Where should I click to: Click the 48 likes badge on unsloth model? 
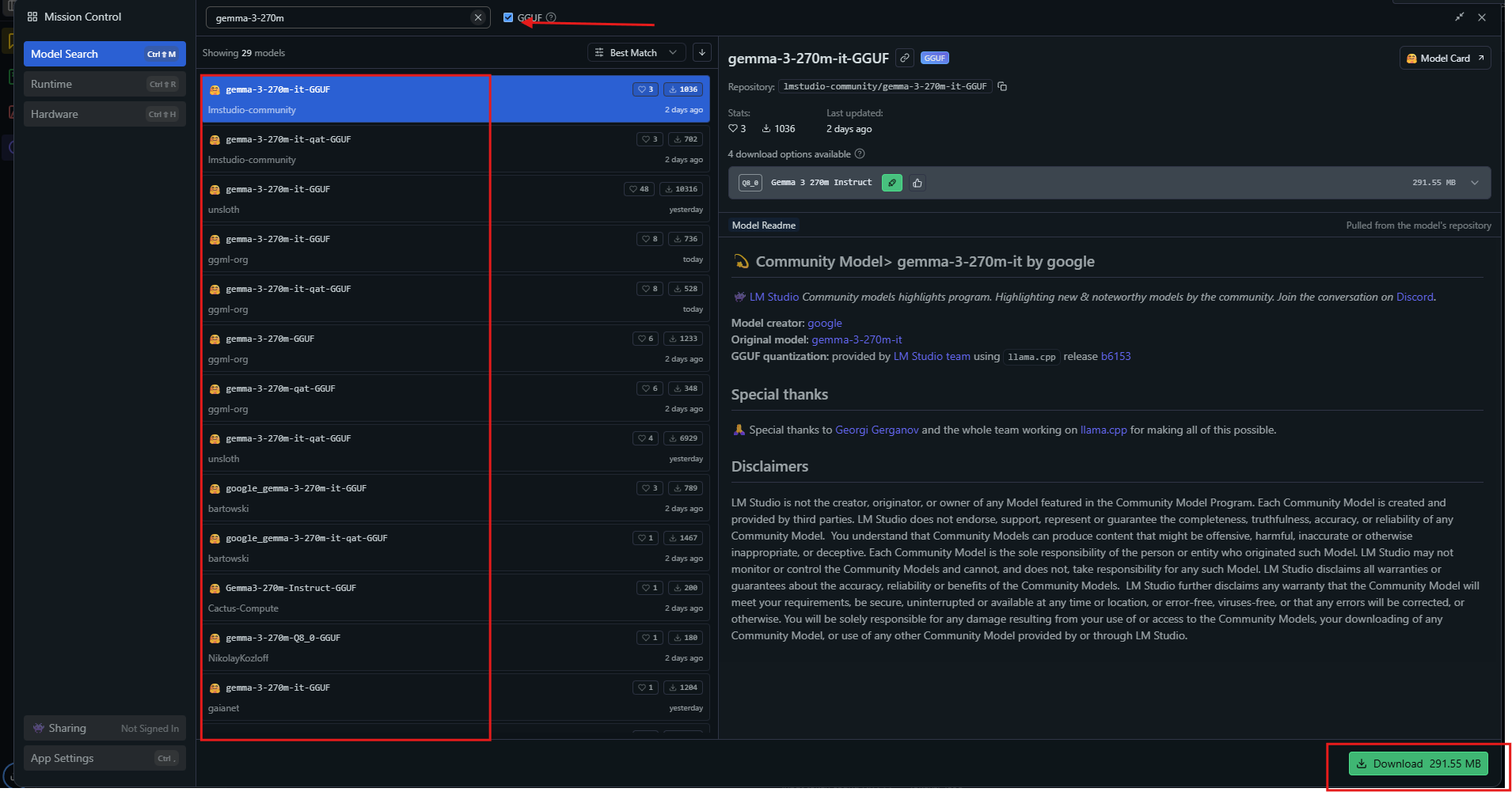[x=639, y=189]
